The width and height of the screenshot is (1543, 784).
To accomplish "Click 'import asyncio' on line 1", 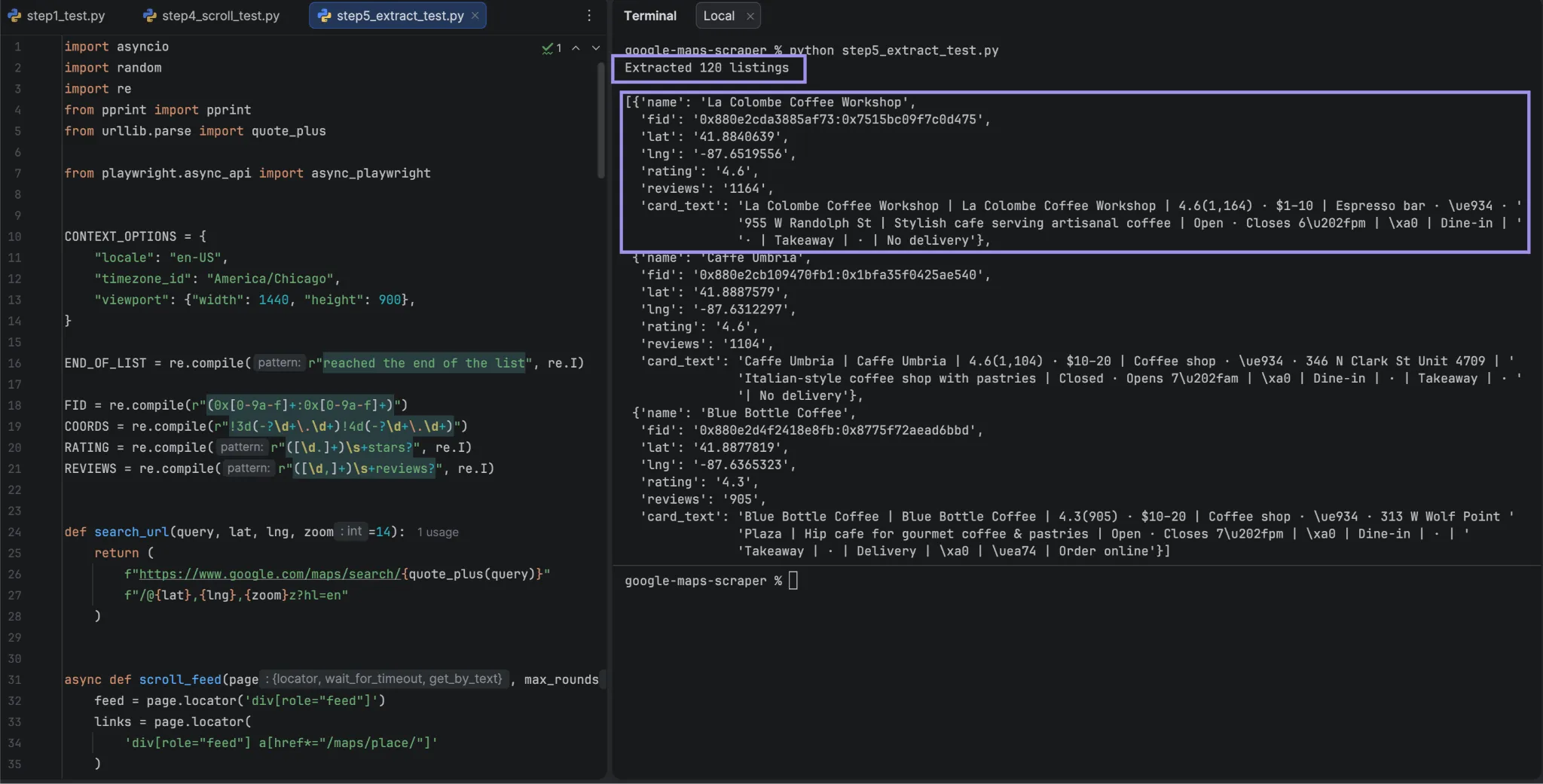I will [117, 47].
